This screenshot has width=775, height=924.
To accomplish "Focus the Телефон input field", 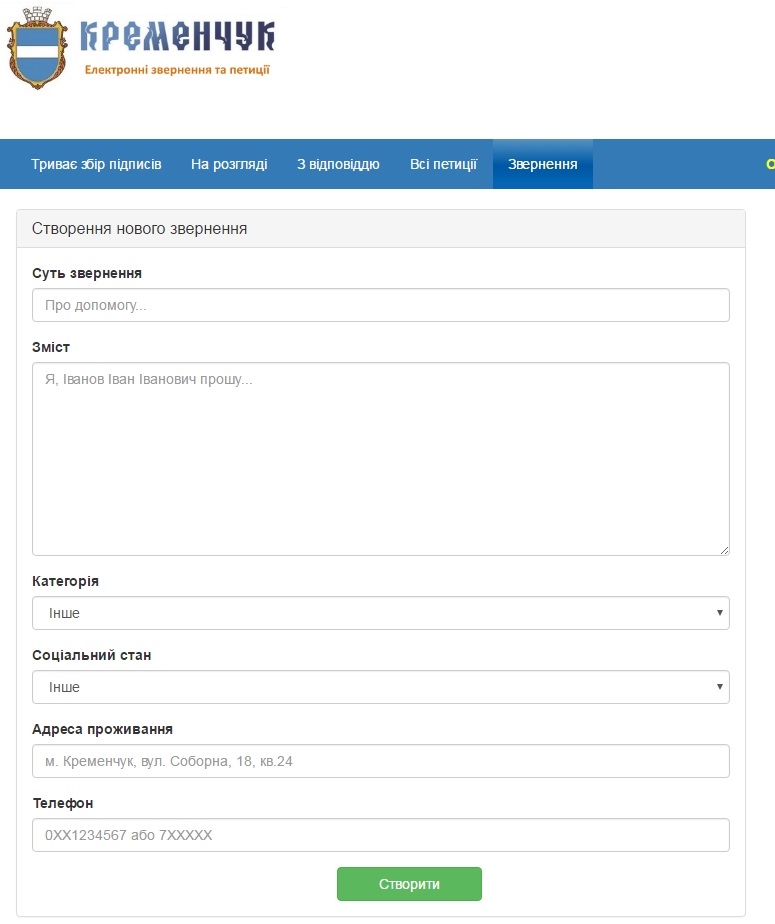I will [x=380, y=835].
